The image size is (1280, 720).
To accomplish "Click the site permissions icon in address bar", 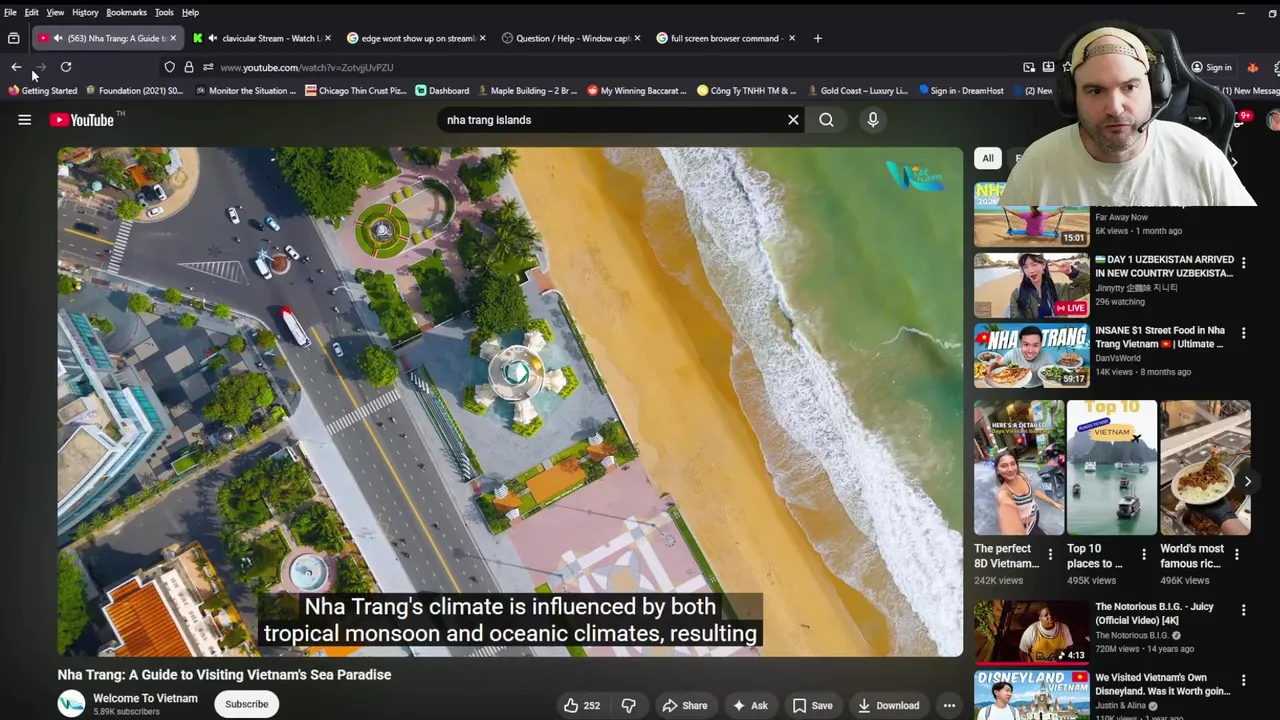I will coord(207,67).
